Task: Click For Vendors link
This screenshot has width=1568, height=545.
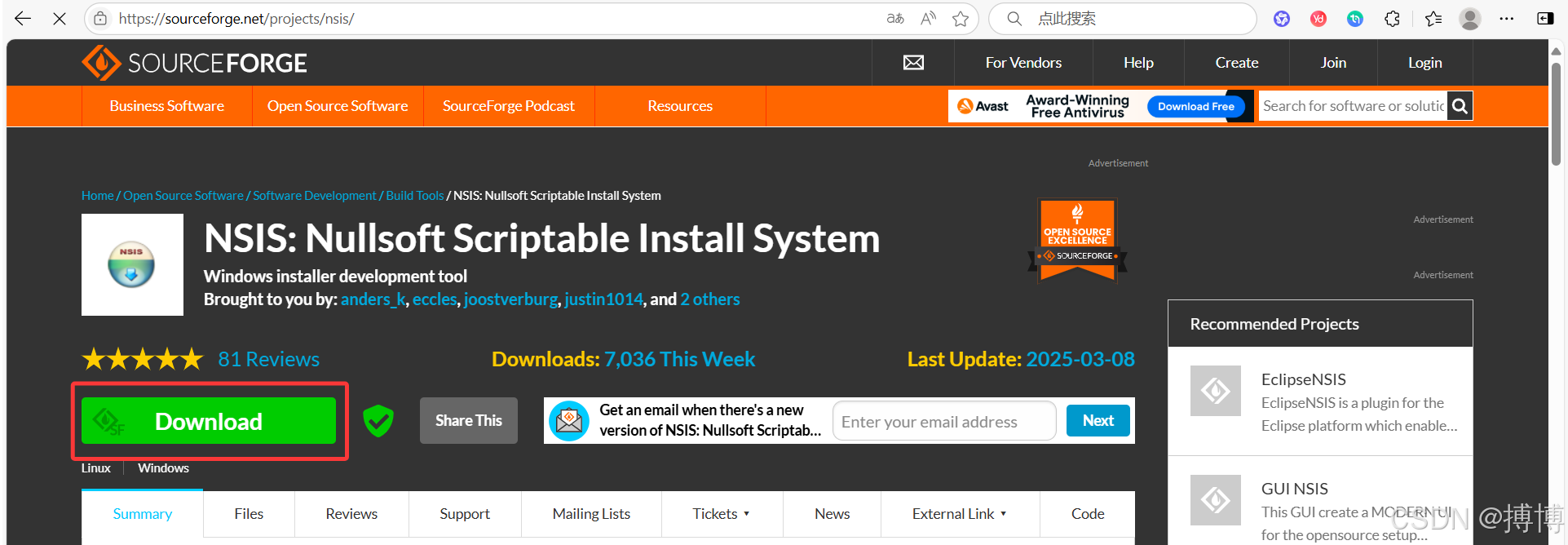Action: pos(1023,63)
